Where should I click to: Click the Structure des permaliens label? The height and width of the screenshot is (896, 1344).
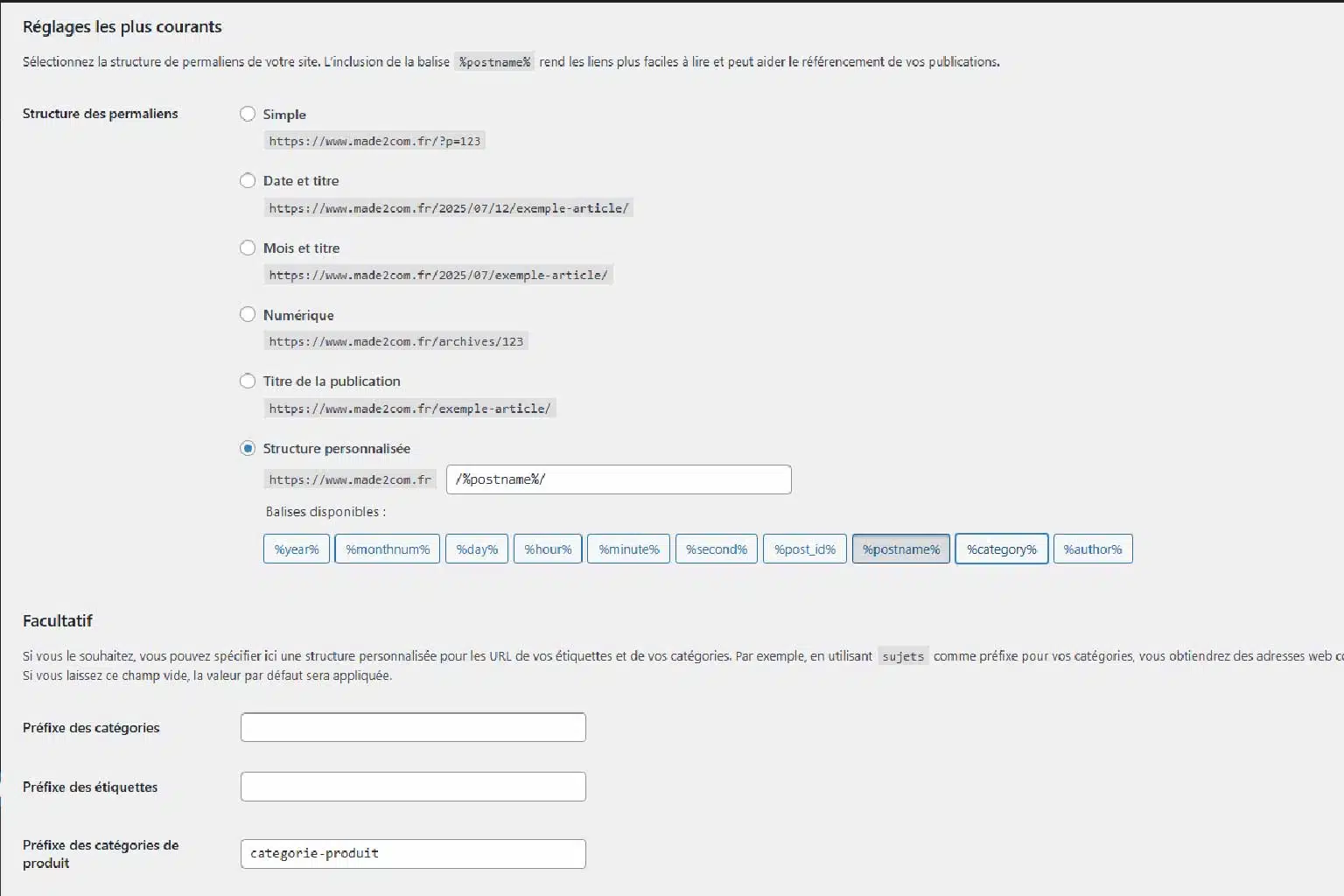point(101,114)
